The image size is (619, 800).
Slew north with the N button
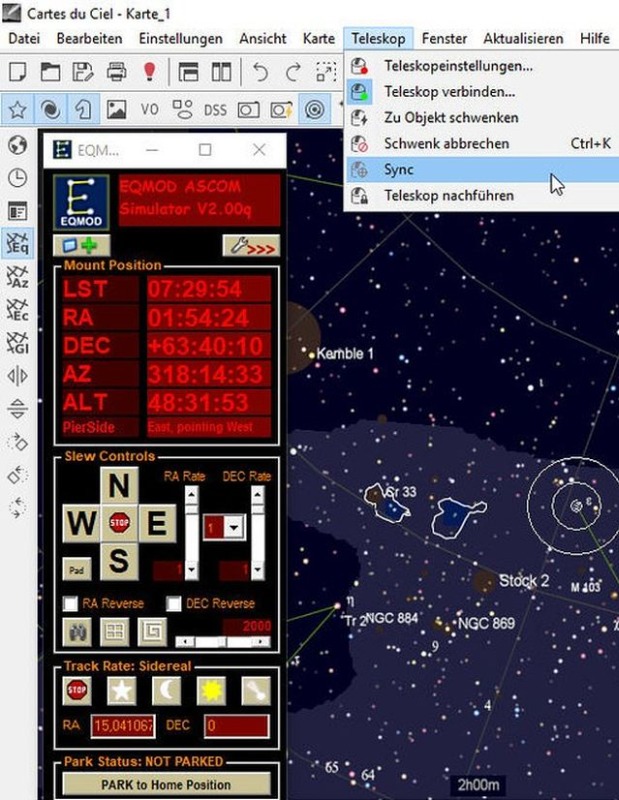pyautogui.click(x=119, y=485)
